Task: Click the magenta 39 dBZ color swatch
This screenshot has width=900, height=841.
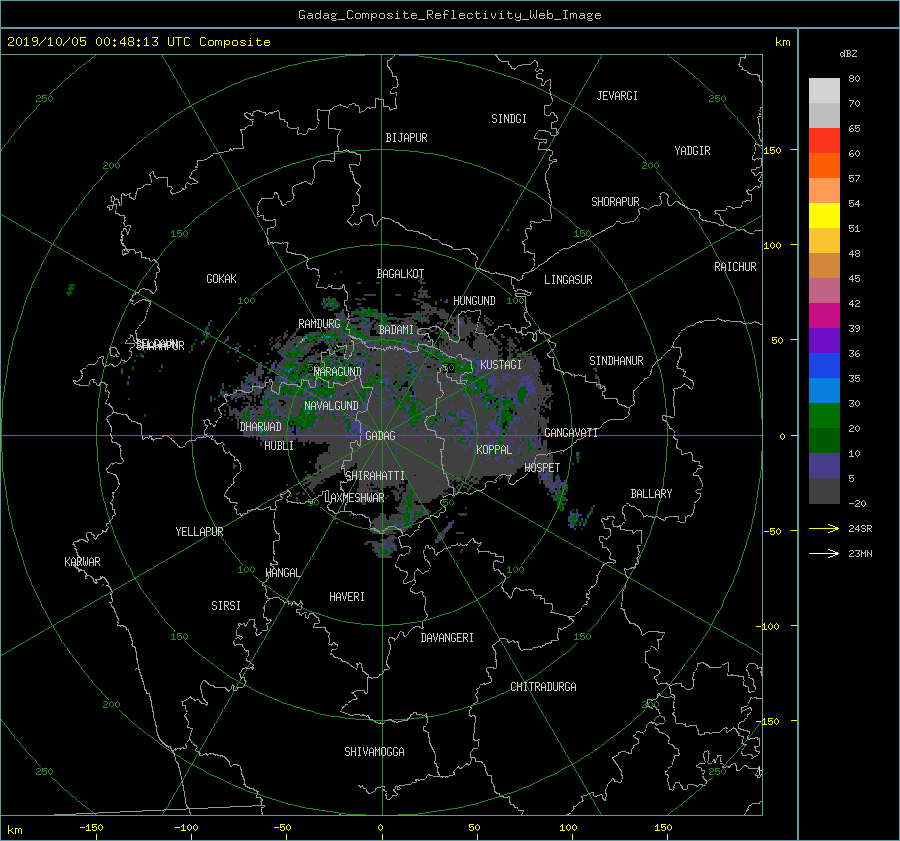Action: click(824, 315)
